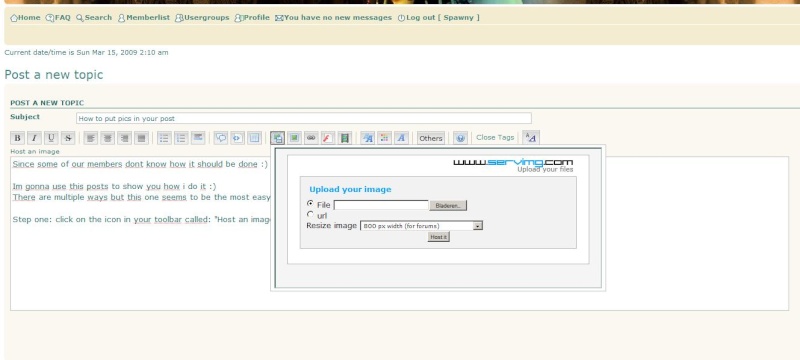
Task: Click 'Upload your image' heading text
Action: [350, 189]
